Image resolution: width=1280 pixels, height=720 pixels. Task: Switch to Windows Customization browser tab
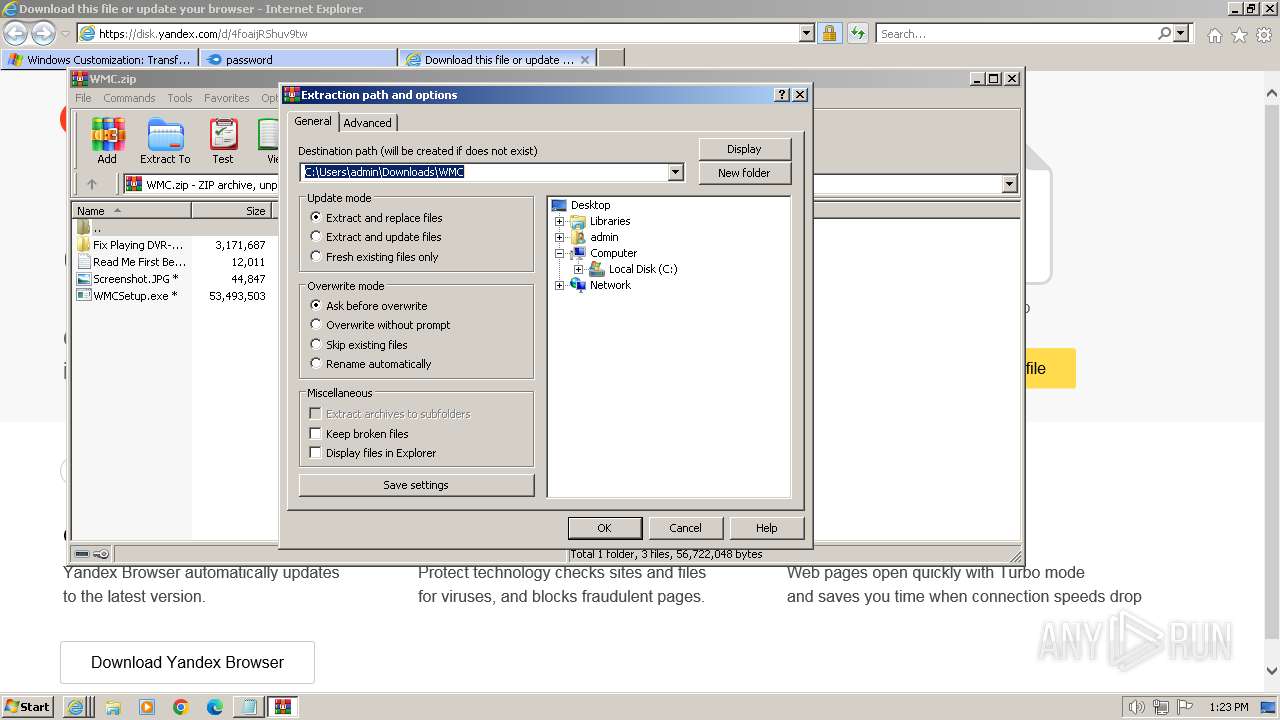point(100,59)
